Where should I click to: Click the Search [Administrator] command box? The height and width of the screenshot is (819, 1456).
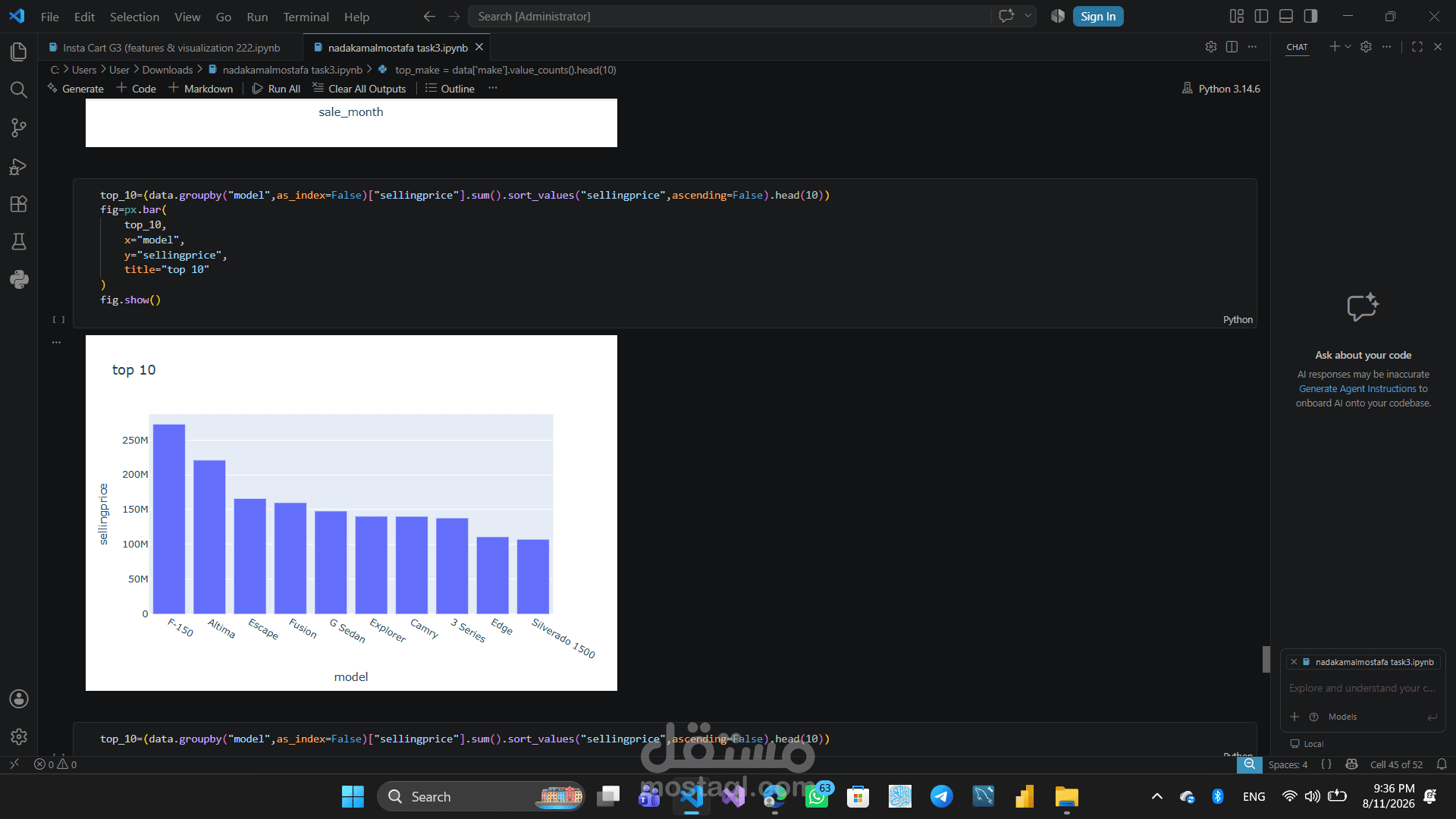pyautogui.click(x=730, y=16)
